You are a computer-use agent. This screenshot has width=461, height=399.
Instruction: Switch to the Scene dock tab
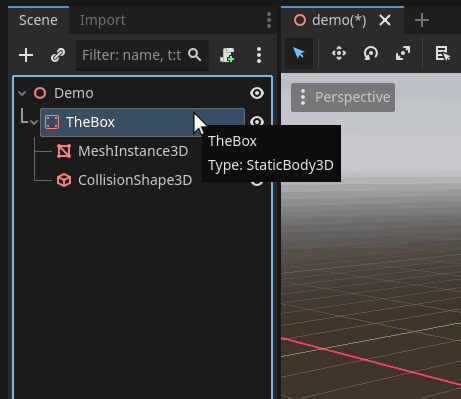38,20
